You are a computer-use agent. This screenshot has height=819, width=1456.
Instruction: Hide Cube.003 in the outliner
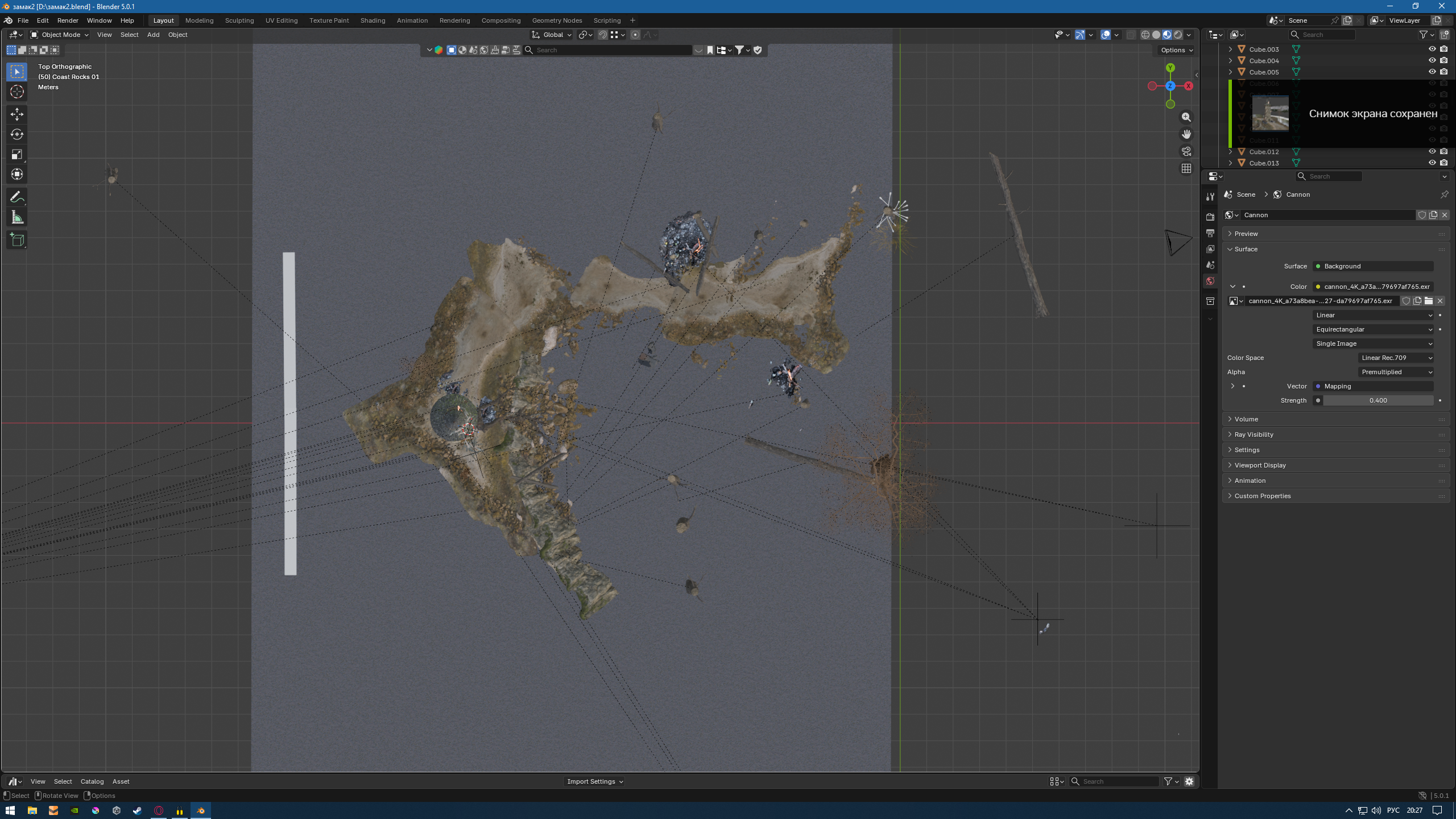point(1432,49)
